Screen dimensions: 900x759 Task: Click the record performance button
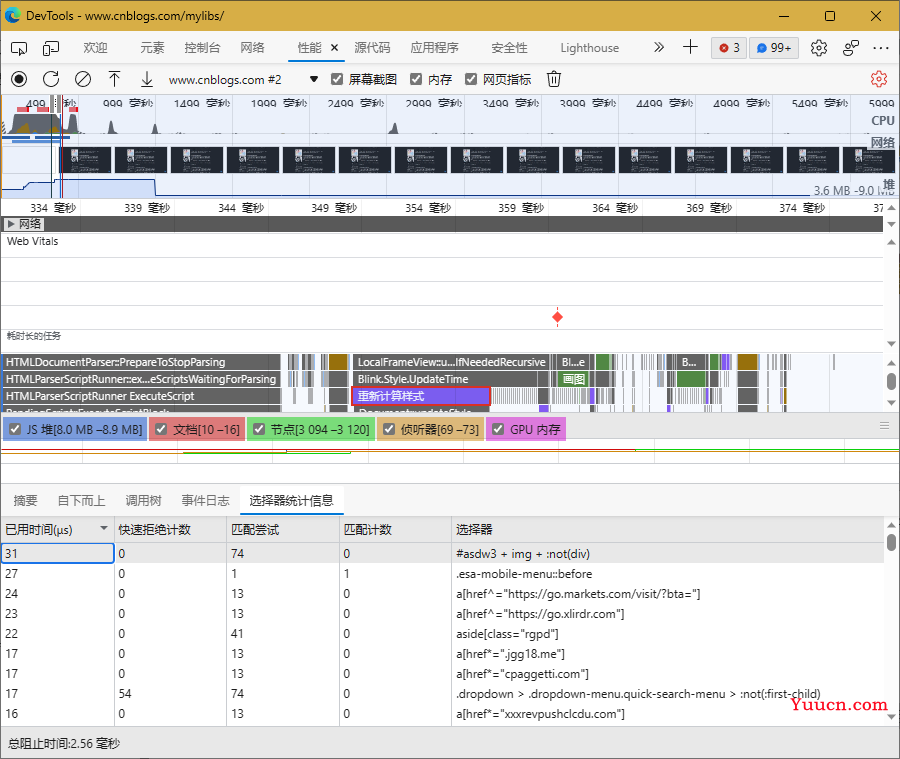point(19,79)
